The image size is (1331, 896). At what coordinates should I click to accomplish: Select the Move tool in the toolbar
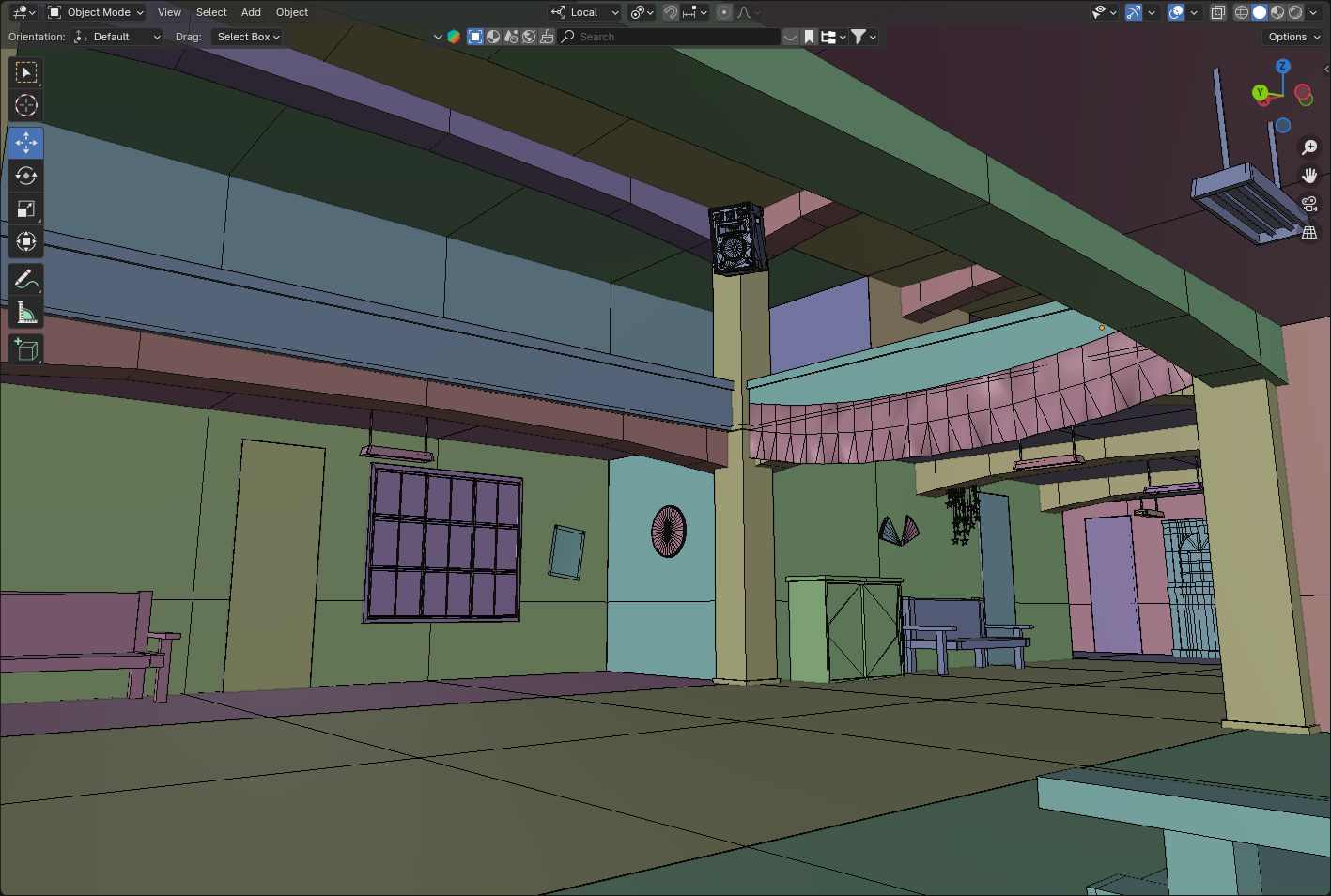[x=26, y=143]
